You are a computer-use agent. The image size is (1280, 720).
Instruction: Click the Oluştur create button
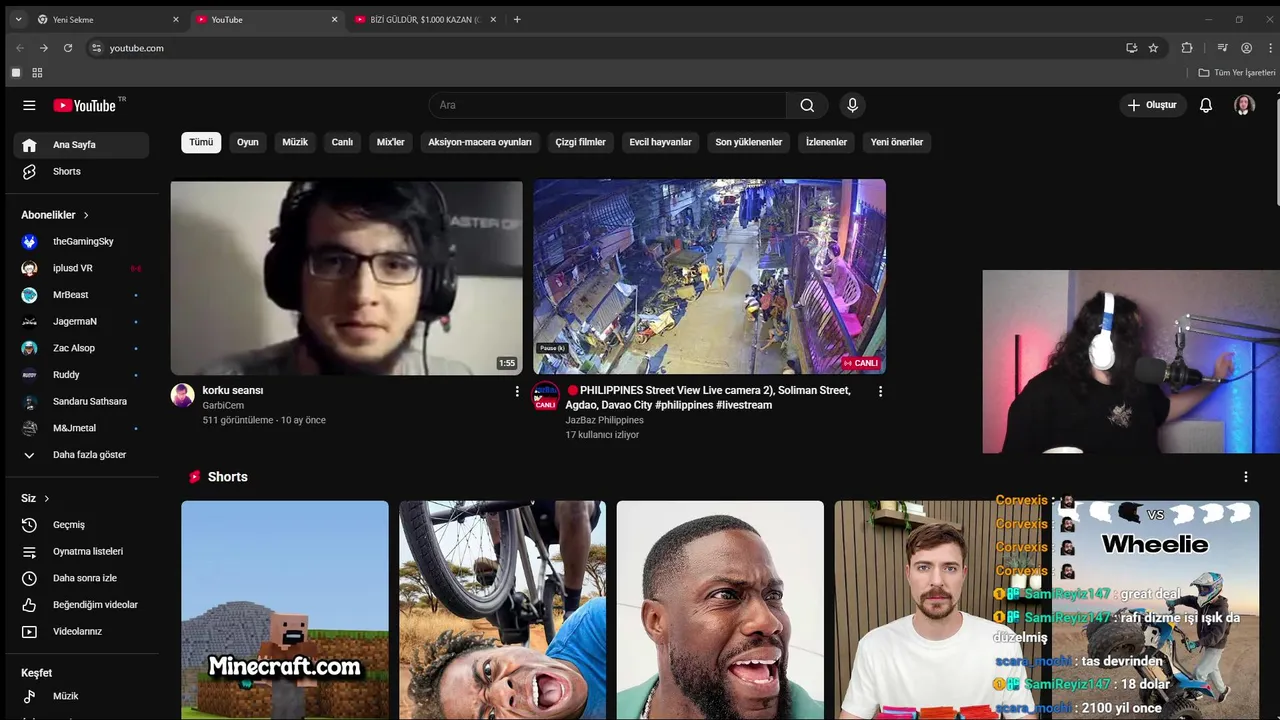(x=1152, y=105)
